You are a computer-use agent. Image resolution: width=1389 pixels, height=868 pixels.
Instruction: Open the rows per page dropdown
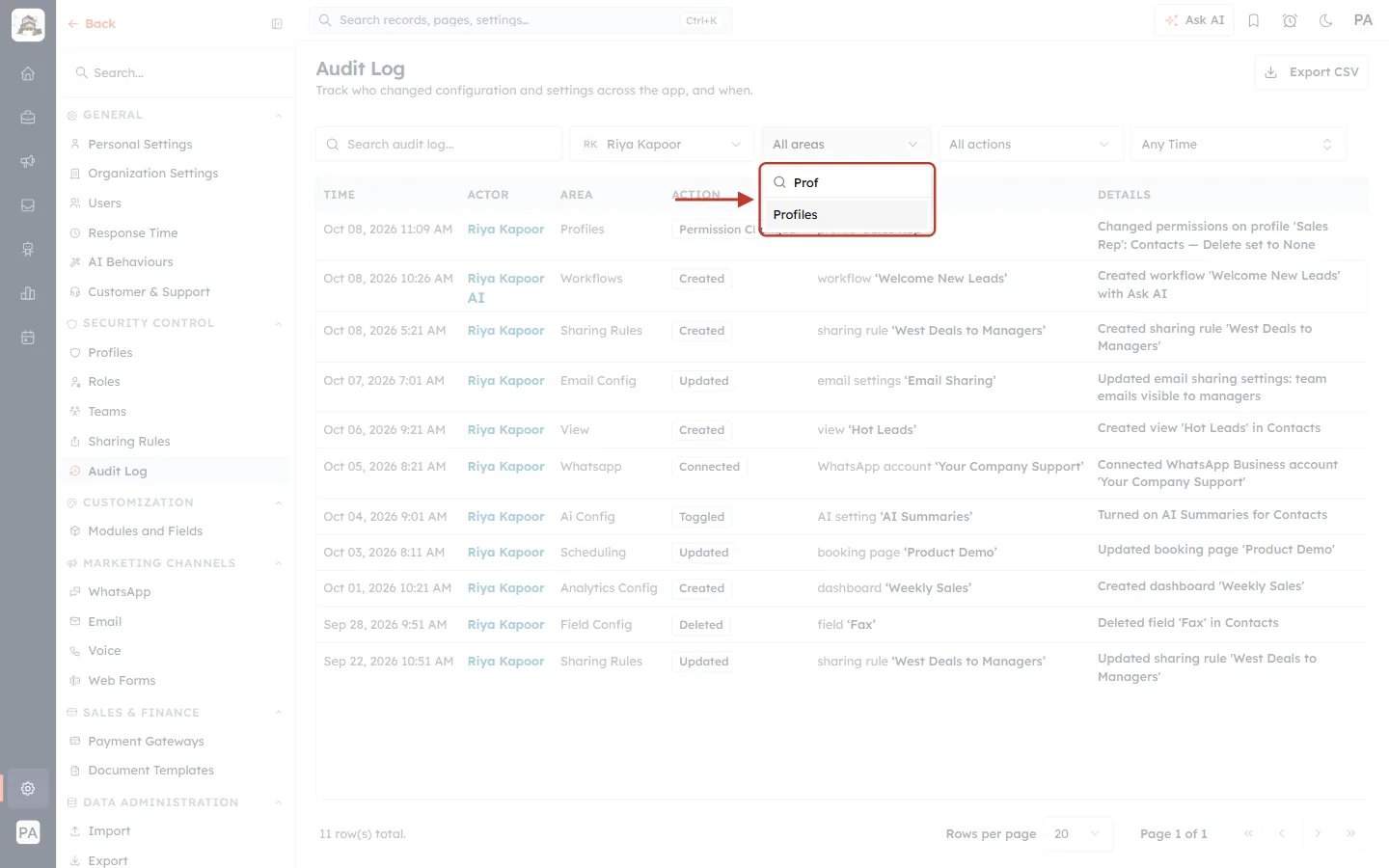(1078, 834)
